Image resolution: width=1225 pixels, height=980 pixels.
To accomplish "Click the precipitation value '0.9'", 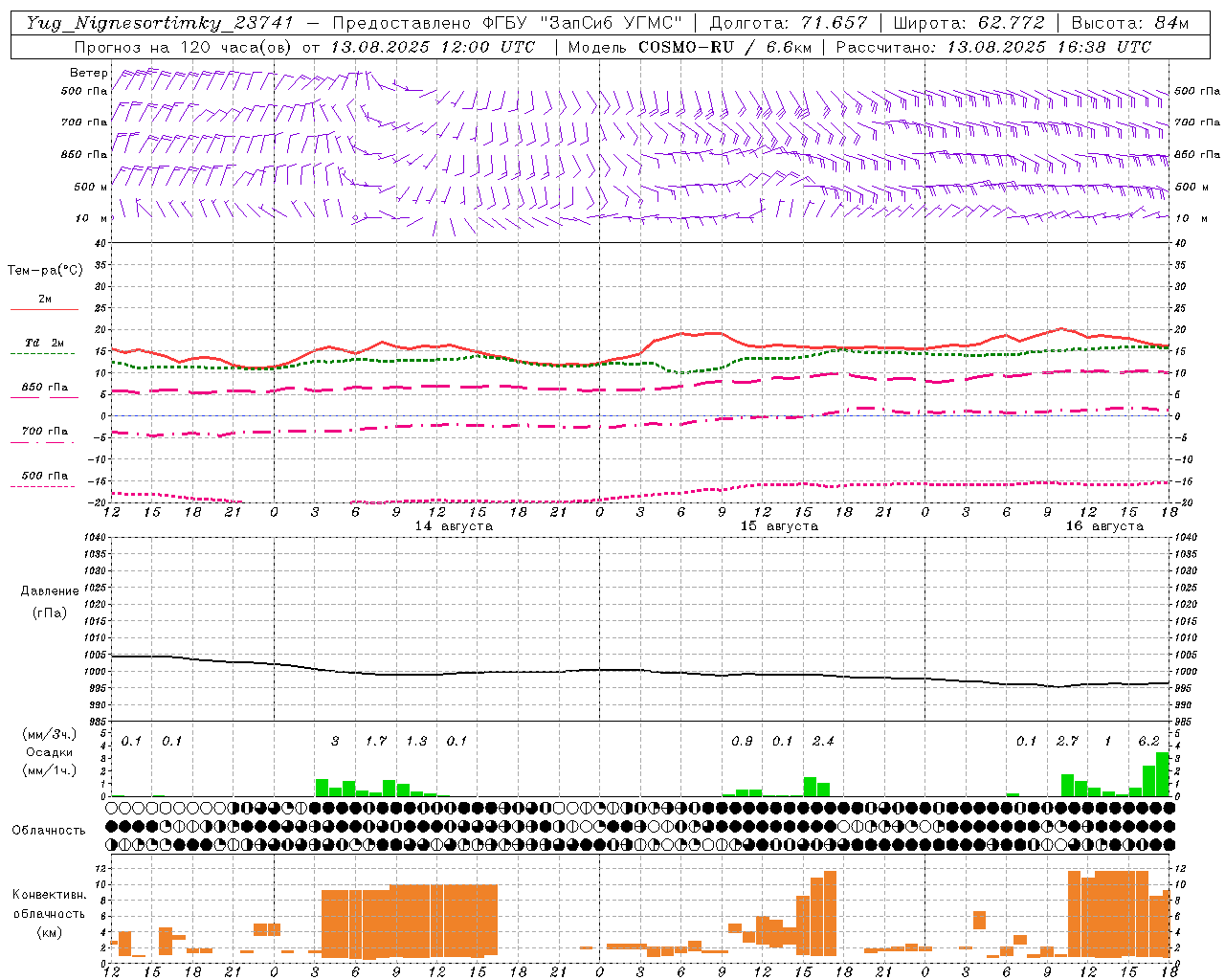I will click(742, 741).
